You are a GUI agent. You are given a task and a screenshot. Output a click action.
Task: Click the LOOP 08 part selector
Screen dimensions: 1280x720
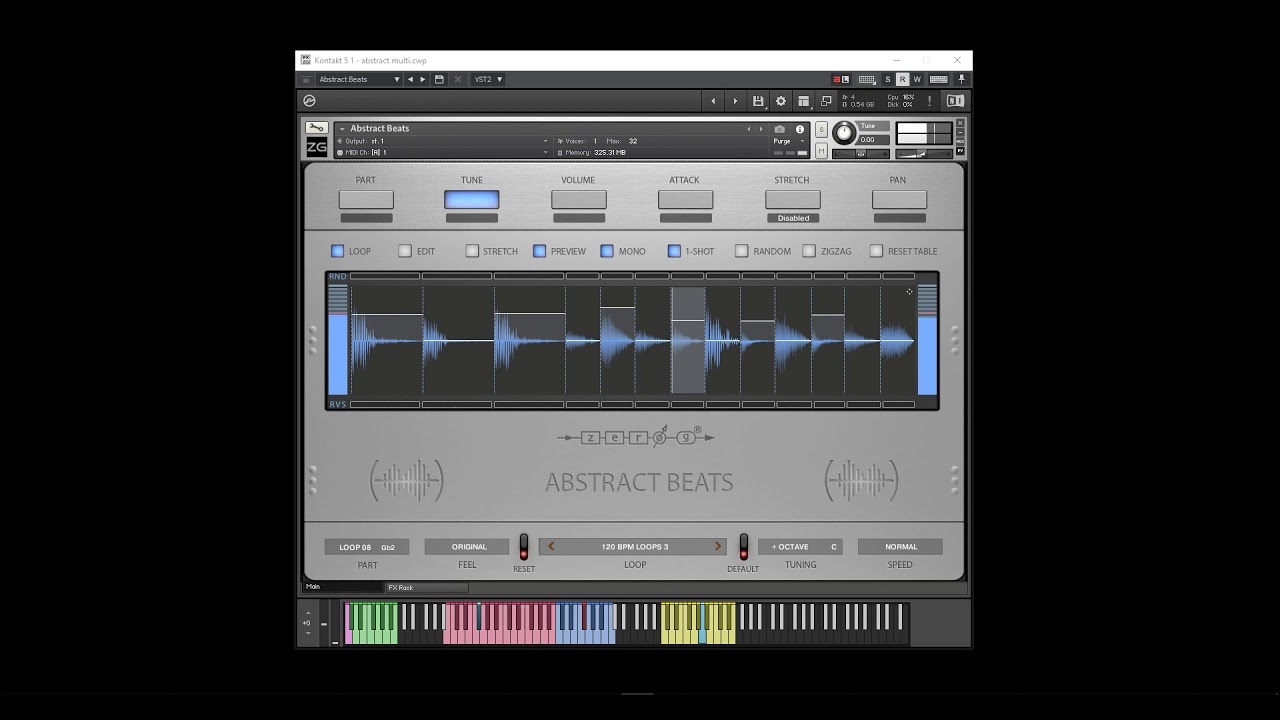click(367, 547)
